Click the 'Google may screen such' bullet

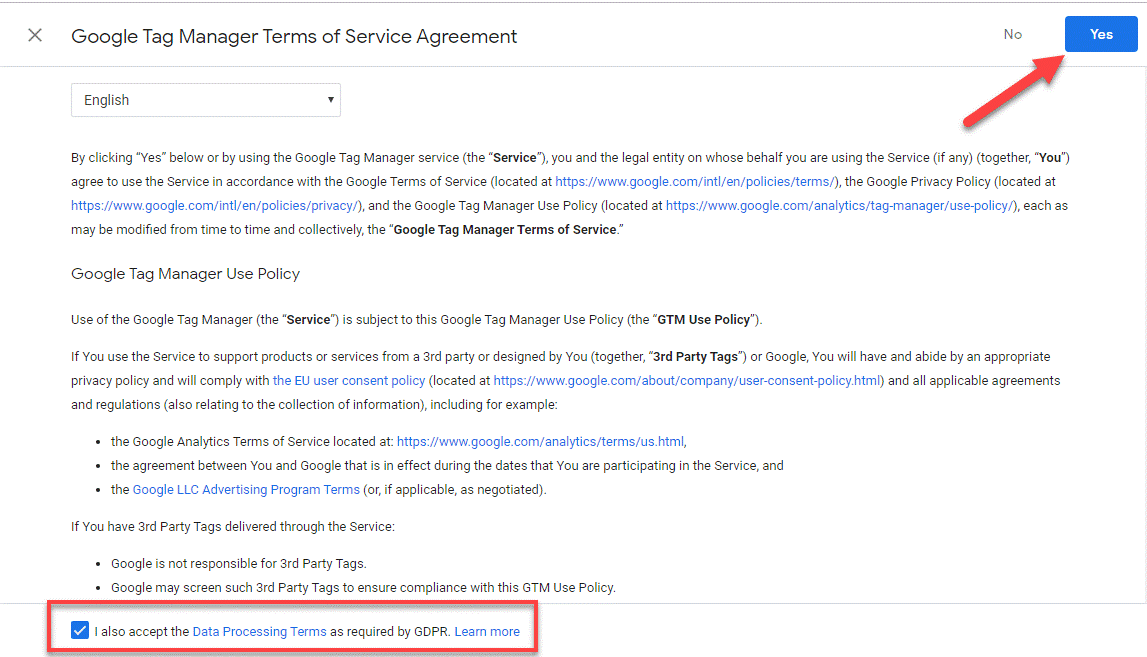363,587
